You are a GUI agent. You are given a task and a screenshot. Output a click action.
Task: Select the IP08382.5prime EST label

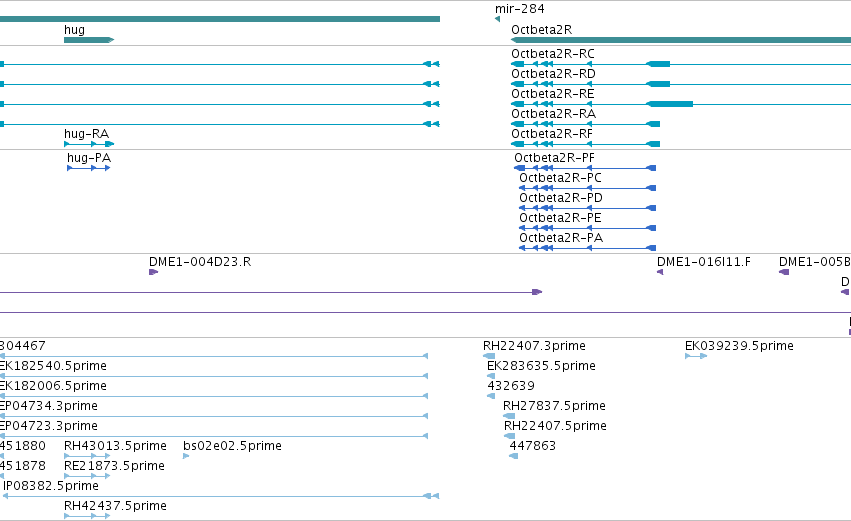pyautogui.click(x=51, y=486)
